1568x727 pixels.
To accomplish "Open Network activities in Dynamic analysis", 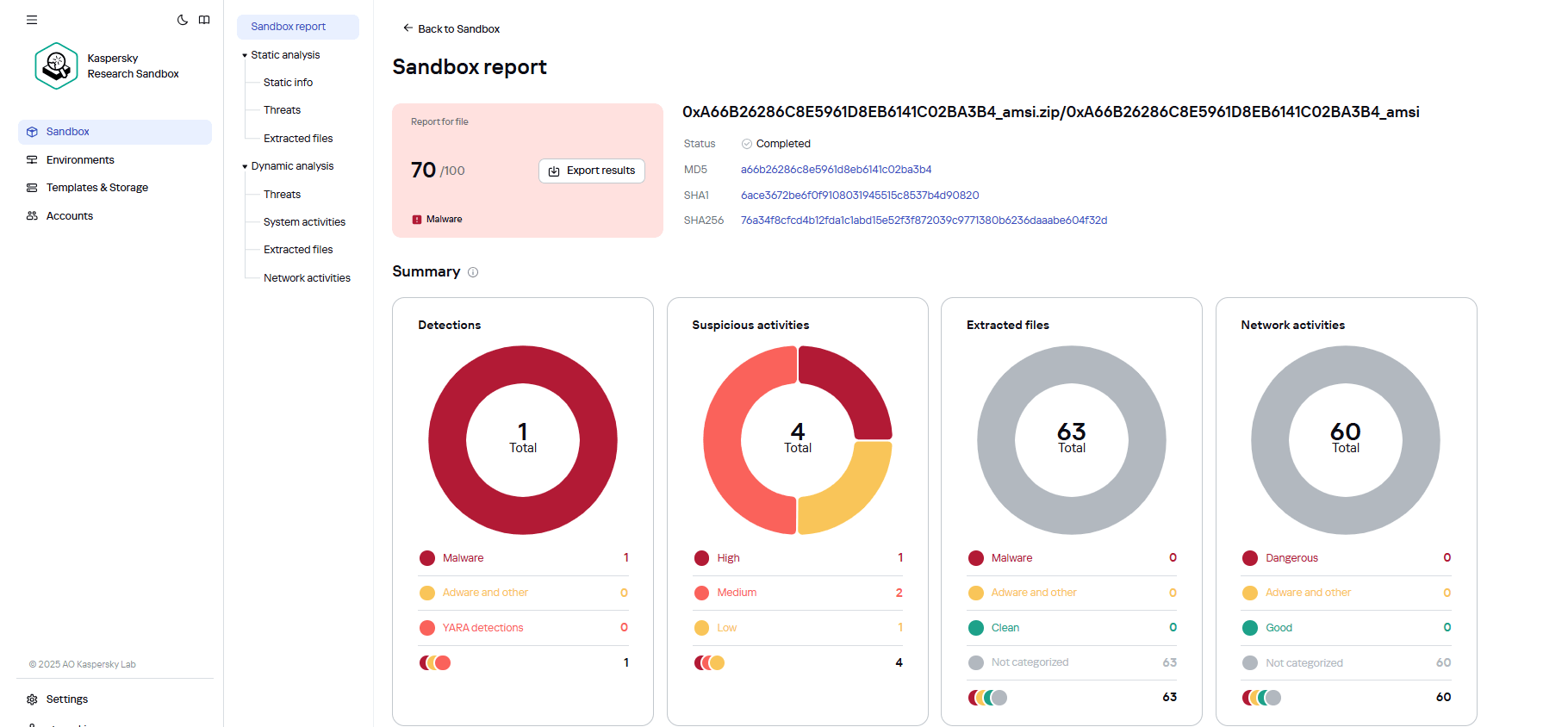I will (x=307, y=278).
